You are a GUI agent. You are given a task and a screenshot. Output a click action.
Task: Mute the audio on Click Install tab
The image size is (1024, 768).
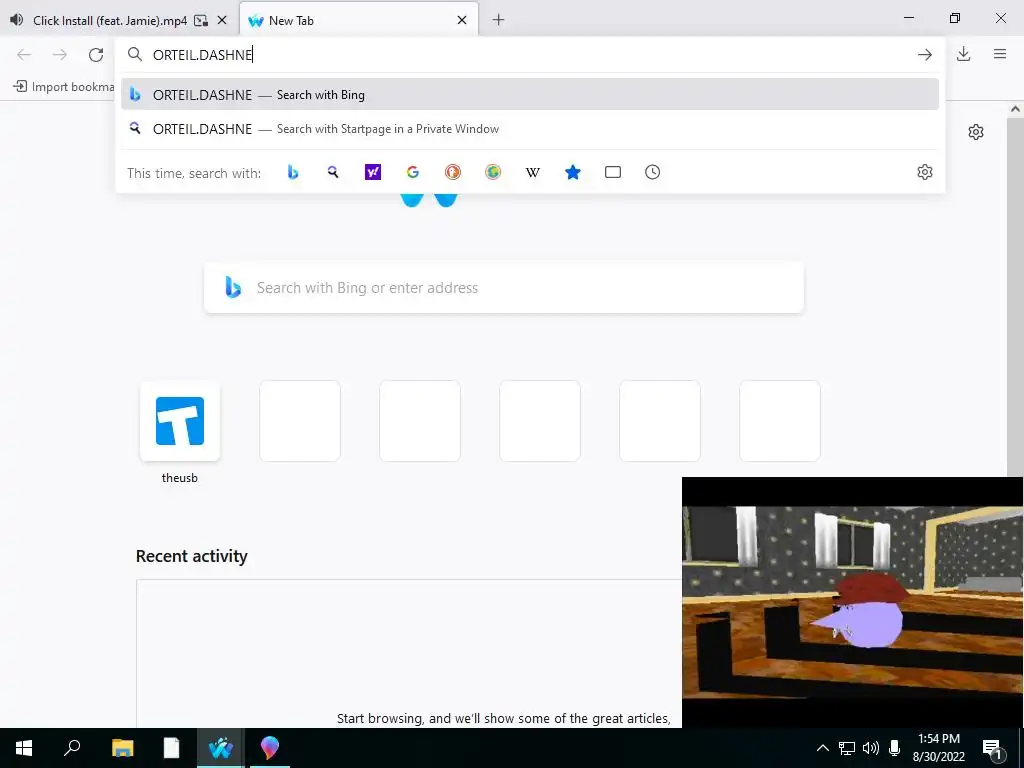pos(17,20)
